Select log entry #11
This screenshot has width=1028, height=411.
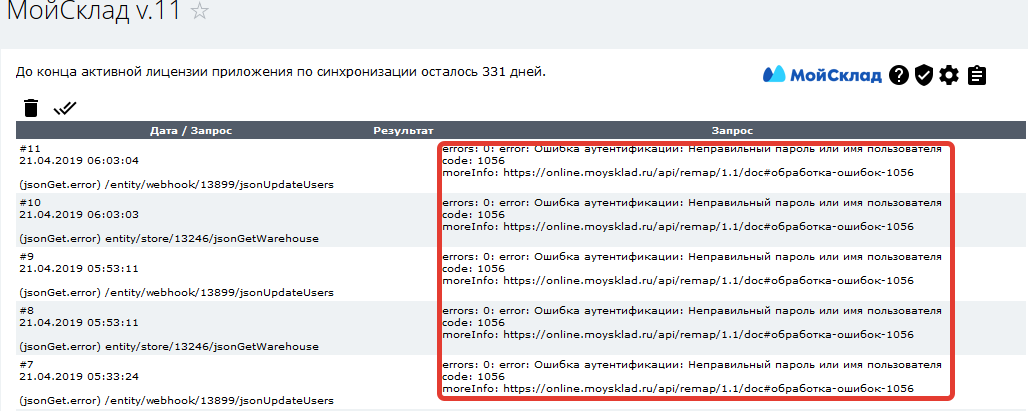(x=30, y=148)
